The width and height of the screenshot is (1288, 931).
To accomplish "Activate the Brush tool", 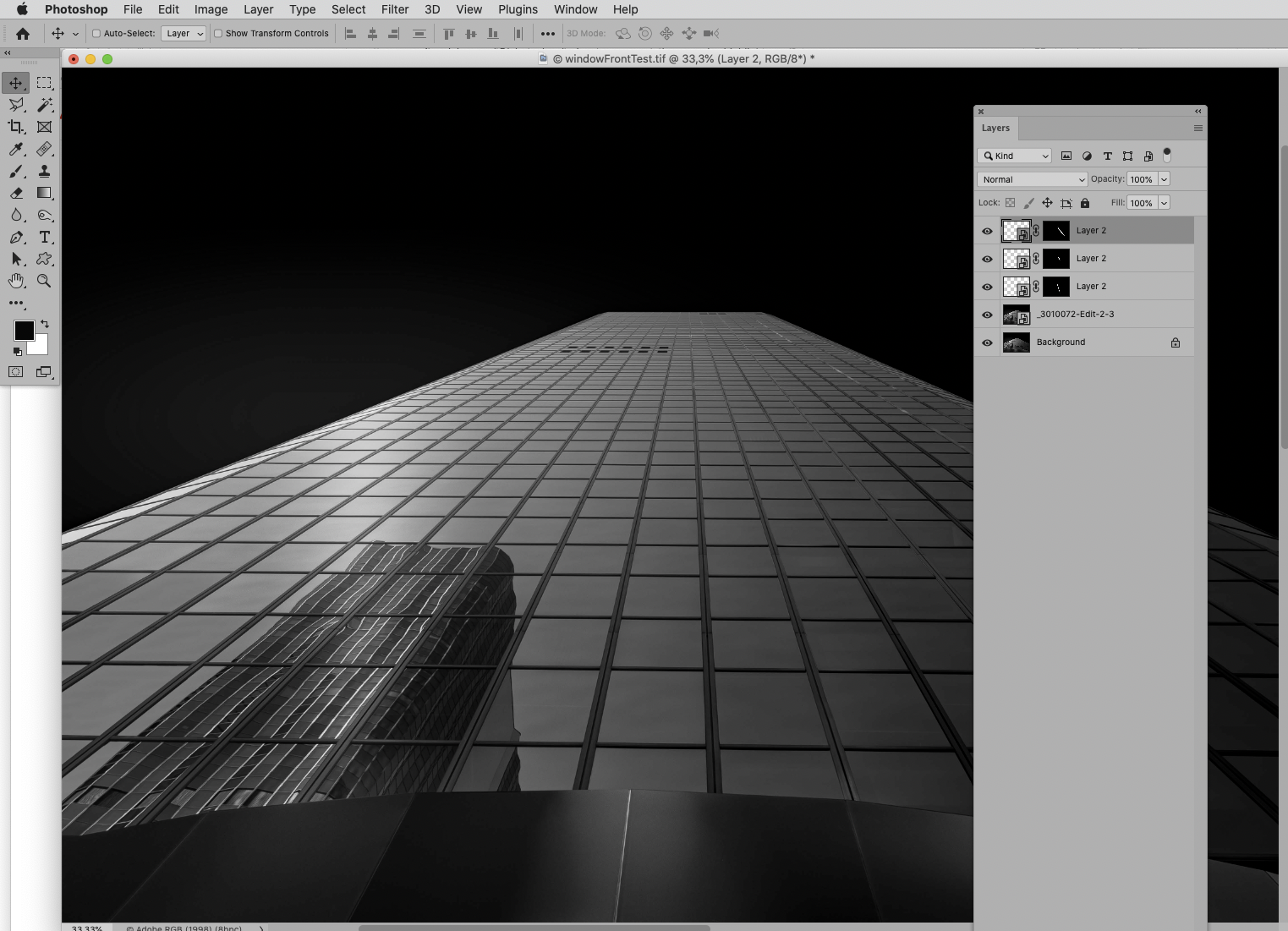I will pos(16,172).
